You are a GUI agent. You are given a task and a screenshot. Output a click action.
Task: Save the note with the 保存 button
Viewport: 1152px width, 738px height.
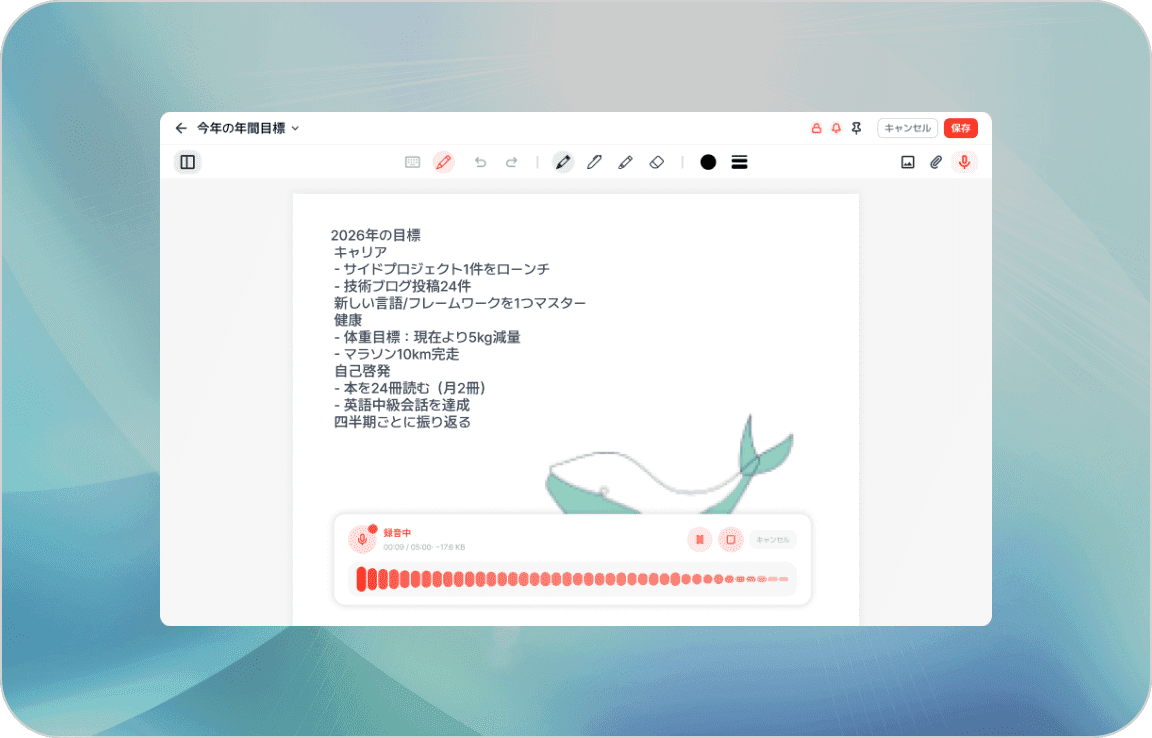click(x=960, y=128)
